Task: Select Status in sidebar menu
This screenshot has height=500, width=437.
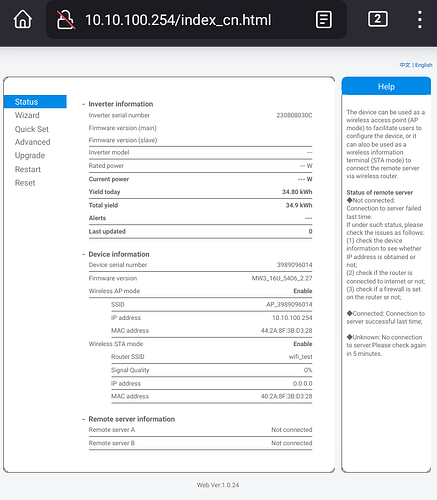Action: click(35, 102)
